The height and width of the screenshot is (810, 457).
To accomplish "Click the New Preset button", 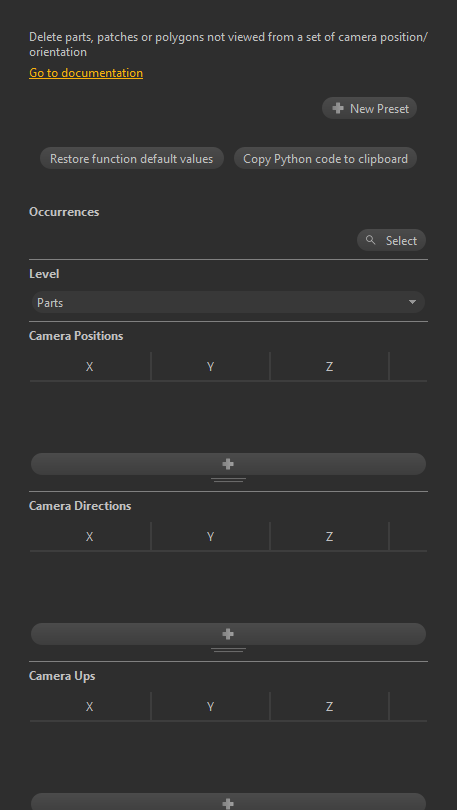I will pyautogui.click(x=369, y=108).
